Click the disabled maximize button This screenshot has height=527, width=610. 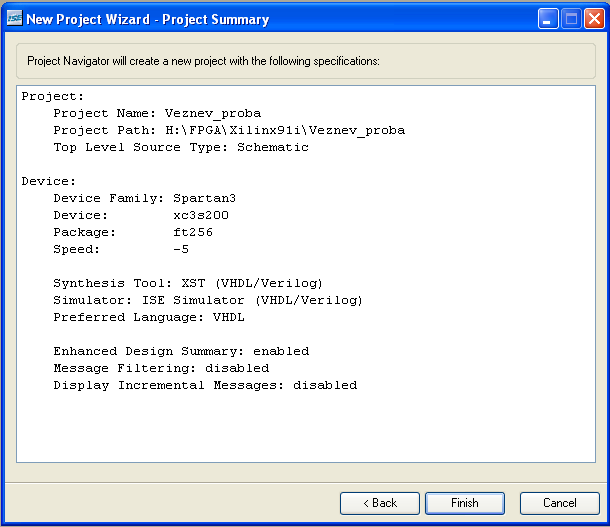pyautogui.click(x=571, y=19)
